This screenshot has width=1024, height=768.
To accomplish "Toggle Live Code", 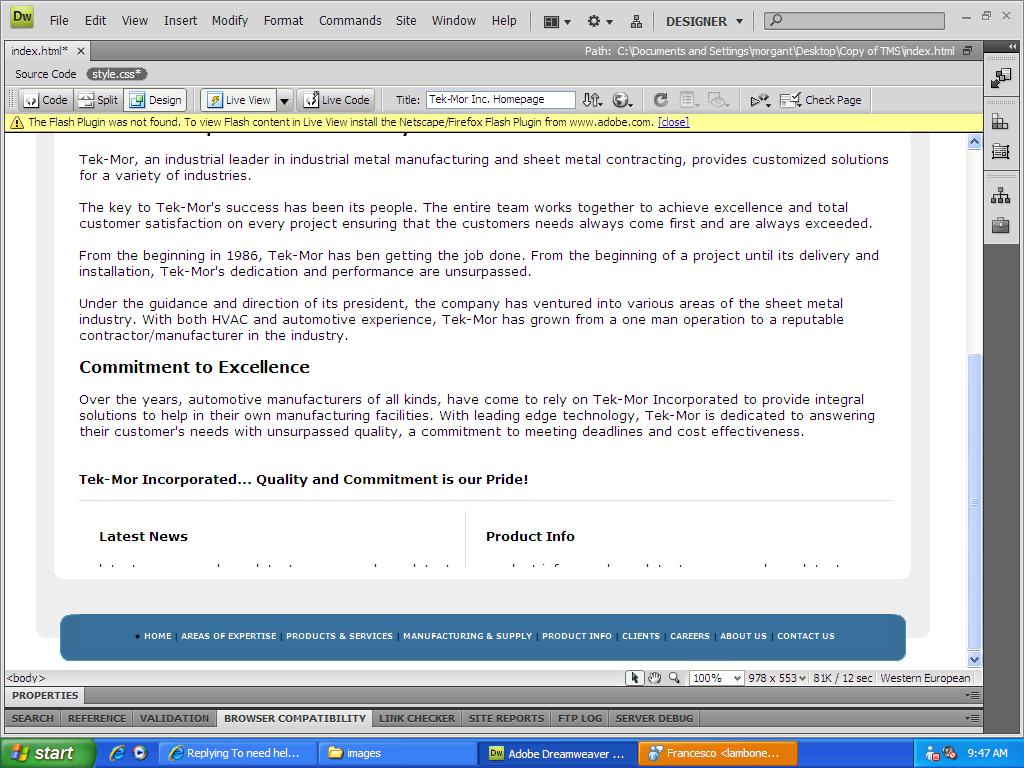I will [x=337, y=100].
